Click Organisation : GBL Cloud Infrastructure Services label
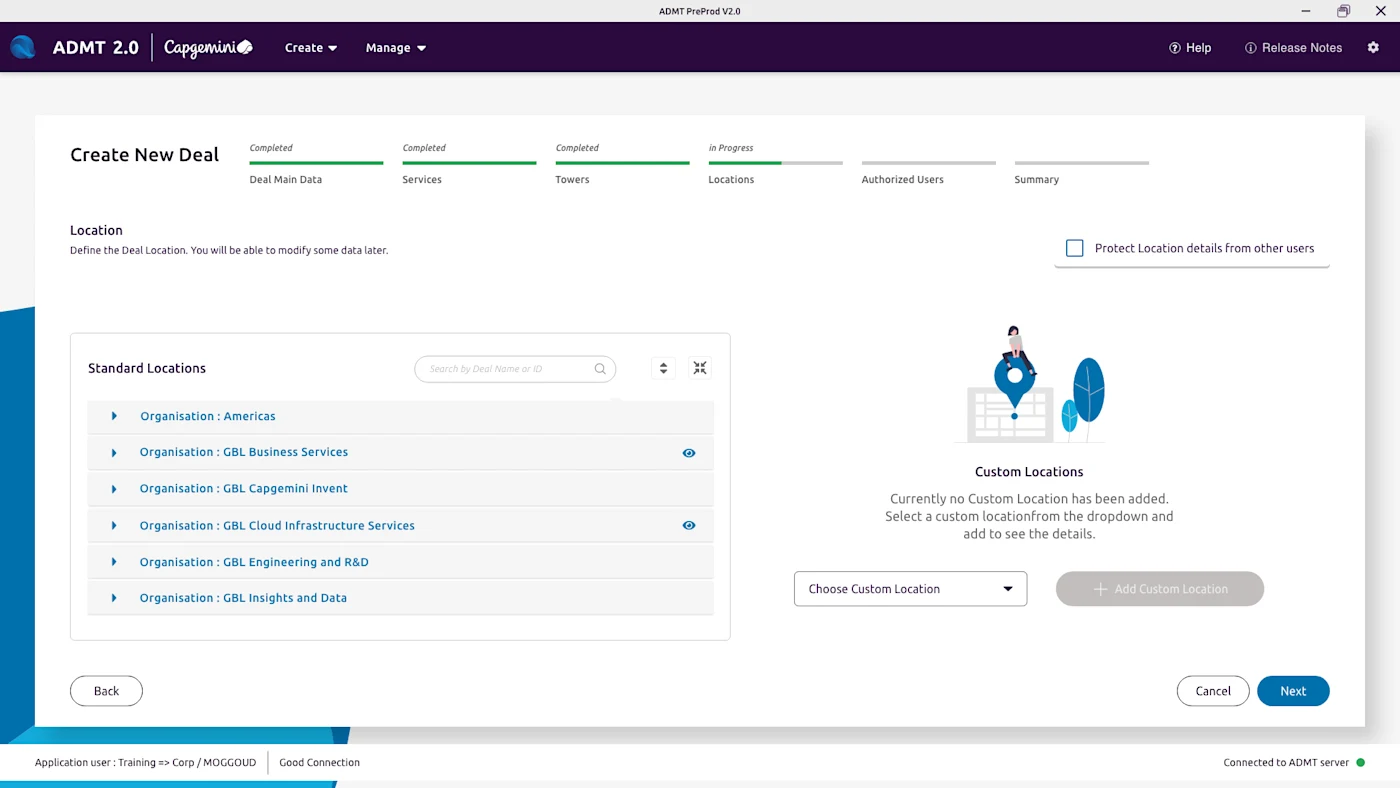This screenshot has width=1400, height=788. tap(277, 525)
